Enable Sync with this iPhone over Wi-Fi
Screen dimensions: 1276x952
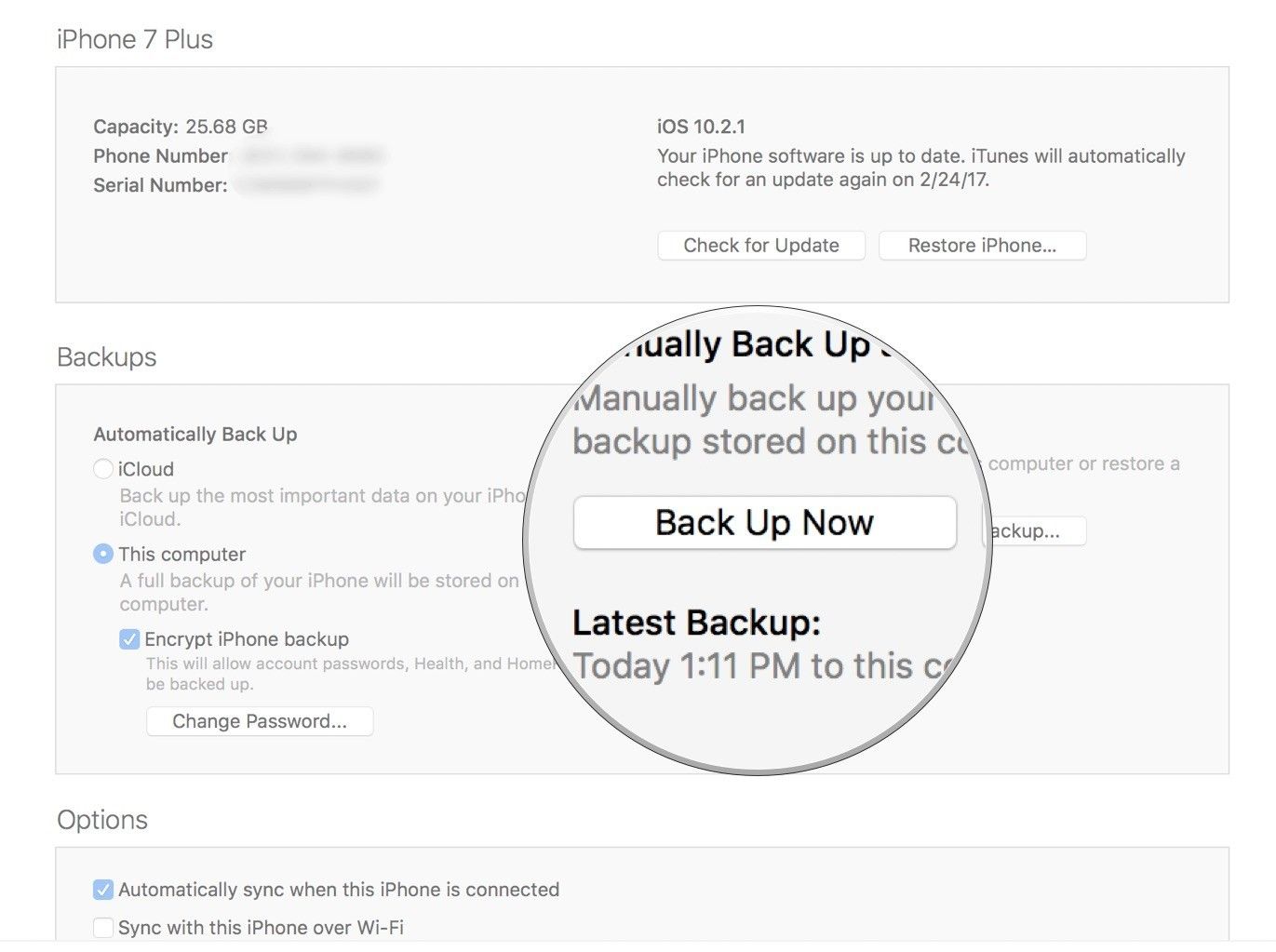[x=103, y=928]
